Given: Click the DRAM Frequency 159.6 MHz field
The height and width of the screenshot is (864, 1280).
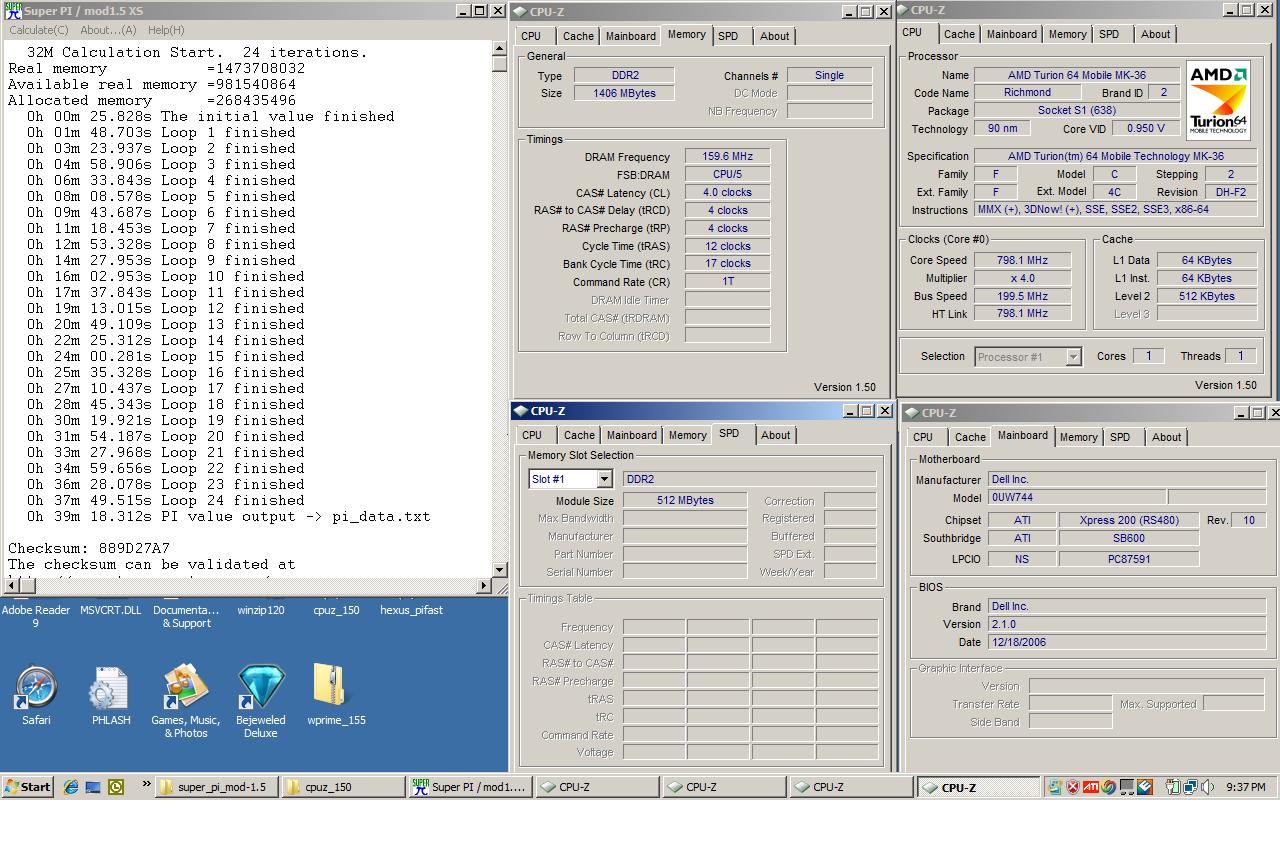Looking at the screenshot, I should (727, 156).
